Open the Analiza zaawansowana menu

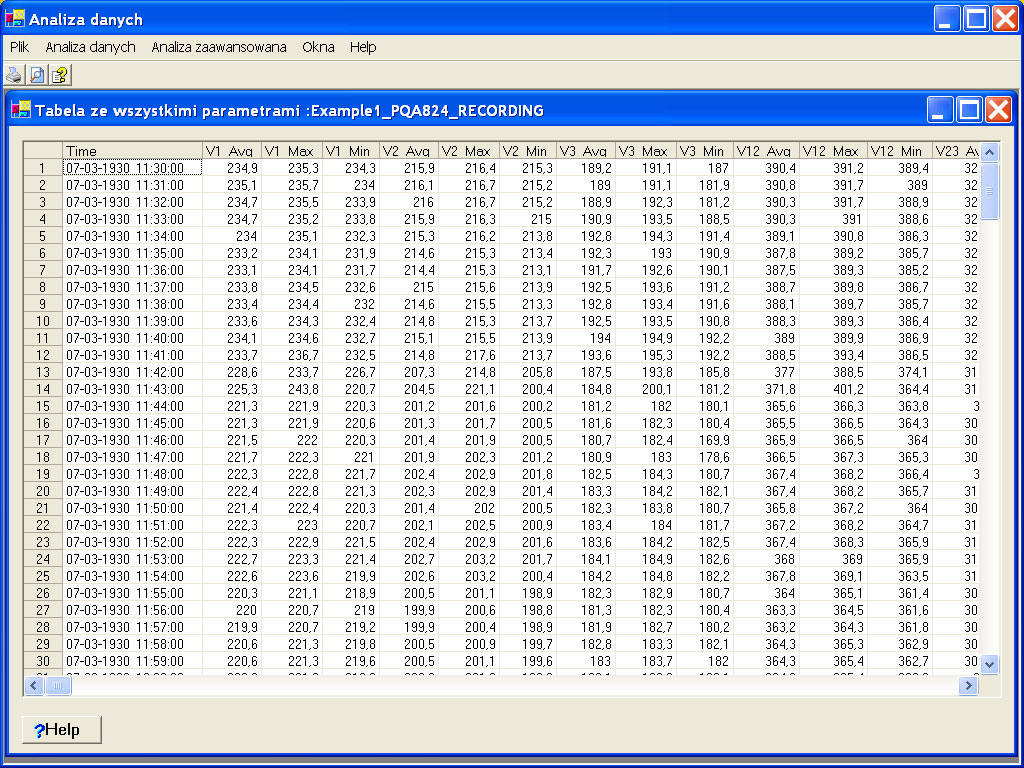click(219, 47)
